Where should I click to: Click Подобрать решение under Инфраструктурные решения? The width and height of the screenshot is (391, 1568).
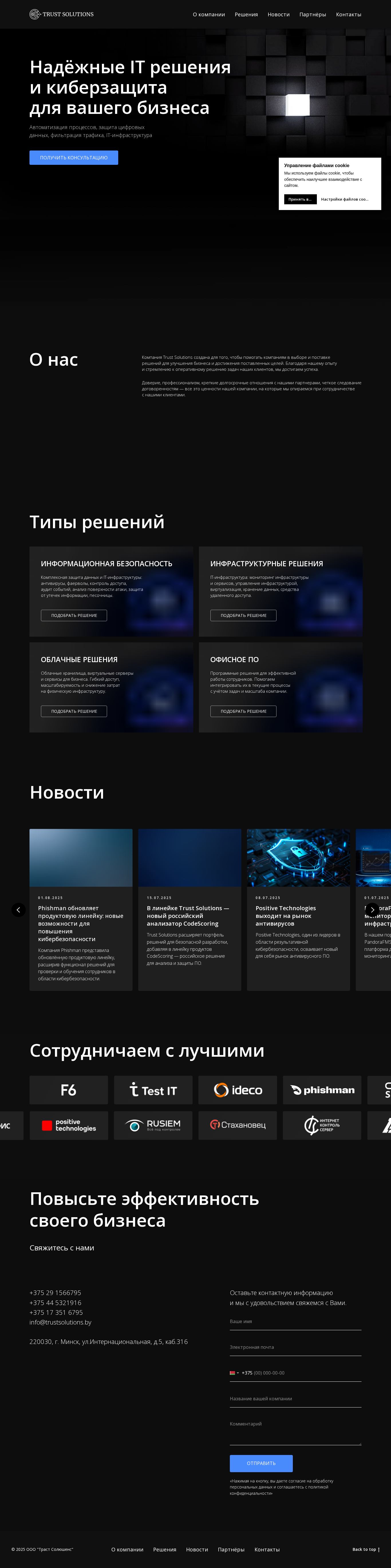243,615
